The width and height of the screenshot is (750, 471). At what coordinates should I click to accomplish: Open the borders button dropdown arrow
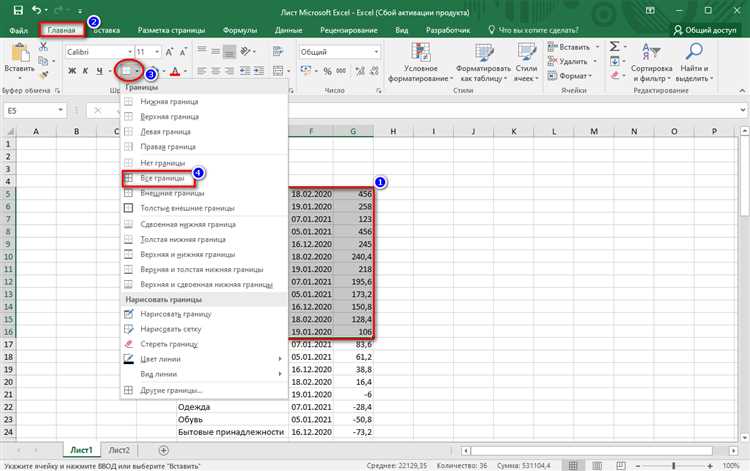click(137, 71)
